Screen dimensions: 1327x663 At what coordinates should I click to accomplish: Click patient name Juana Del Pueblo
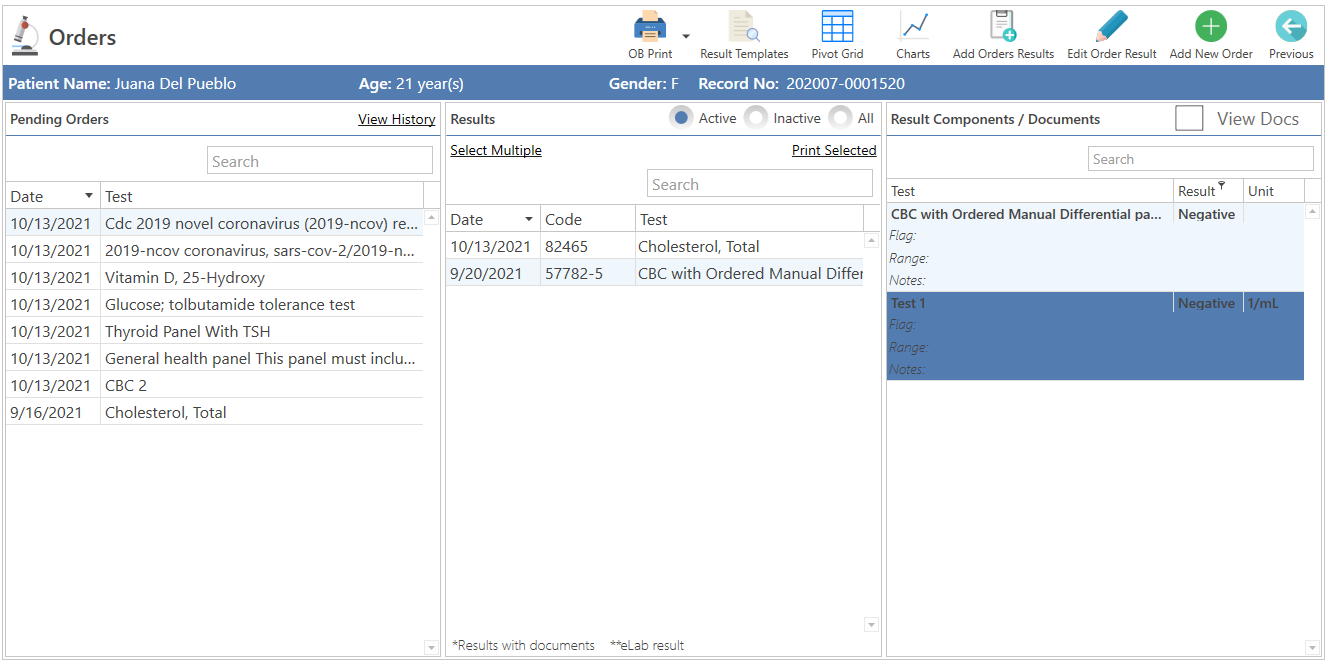coord(175,84)
